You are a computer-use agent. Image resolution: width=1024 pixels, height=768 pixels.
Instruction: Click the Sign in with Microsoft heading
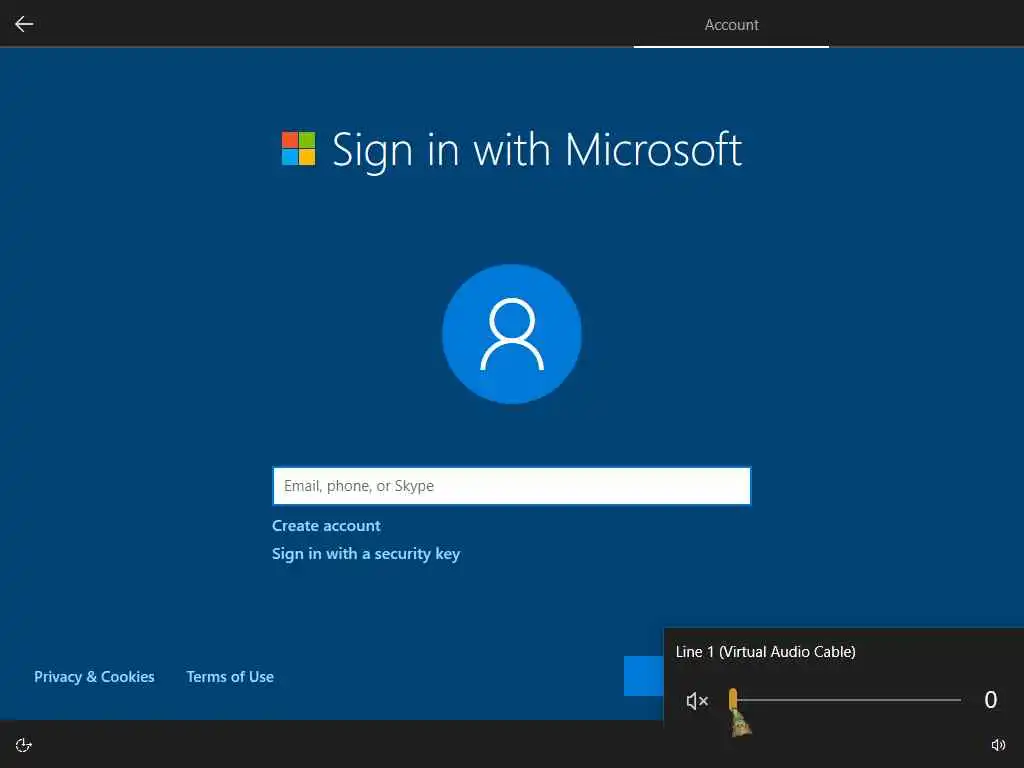click(x=537, y=150)
